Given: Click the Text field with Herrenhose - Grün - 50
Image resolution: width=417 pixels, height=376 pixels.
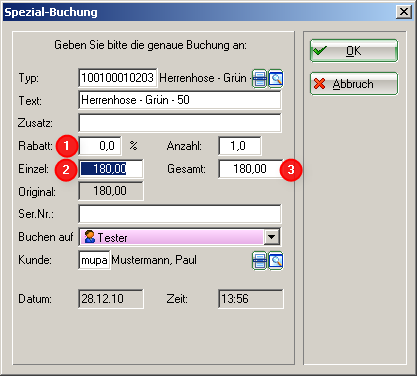Looking at the screenshot, I should pos(180,100).
